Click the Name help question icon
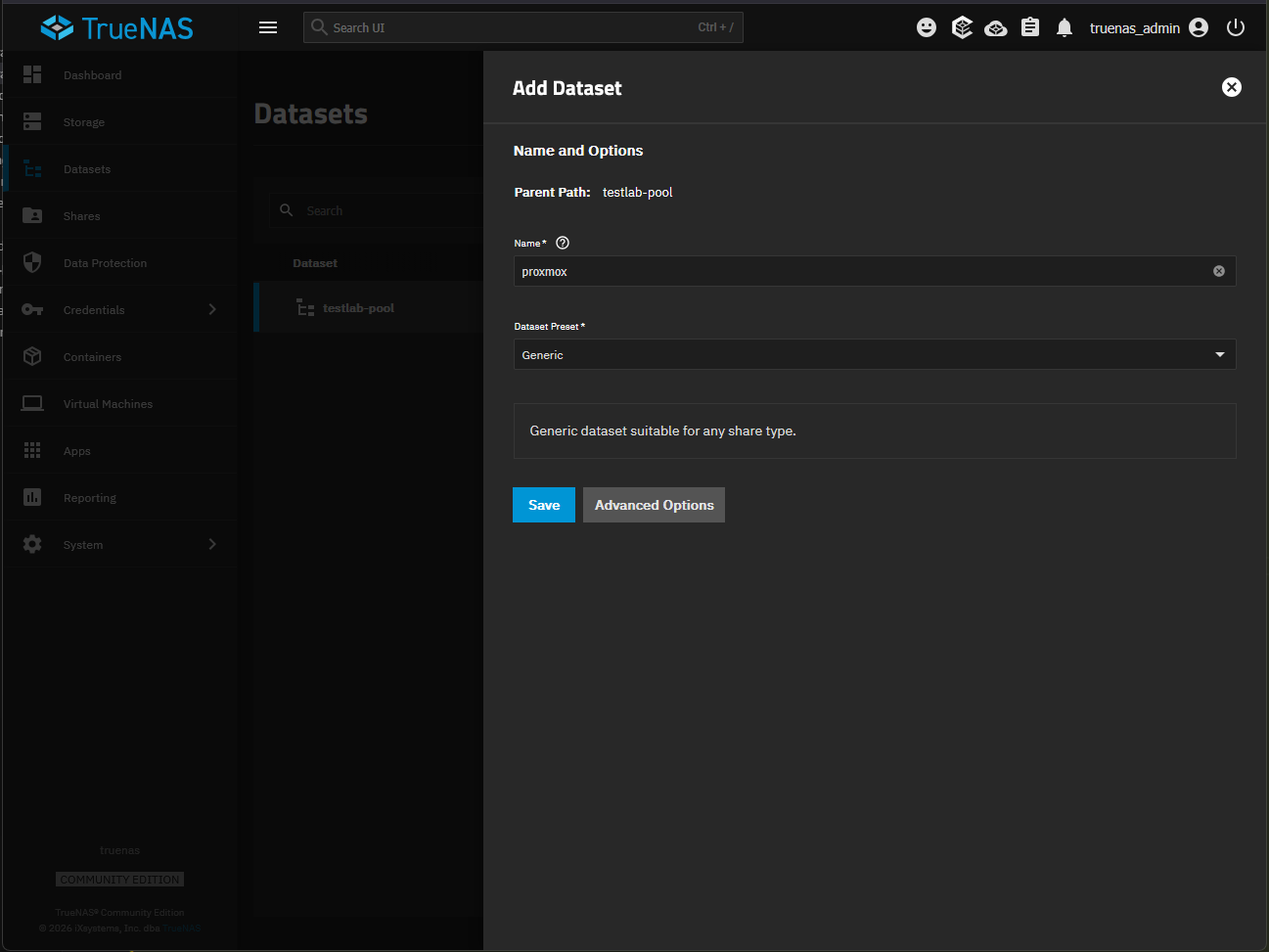Image resolution: width=1269 pixels, height=952 pixels. coord(563,243)
